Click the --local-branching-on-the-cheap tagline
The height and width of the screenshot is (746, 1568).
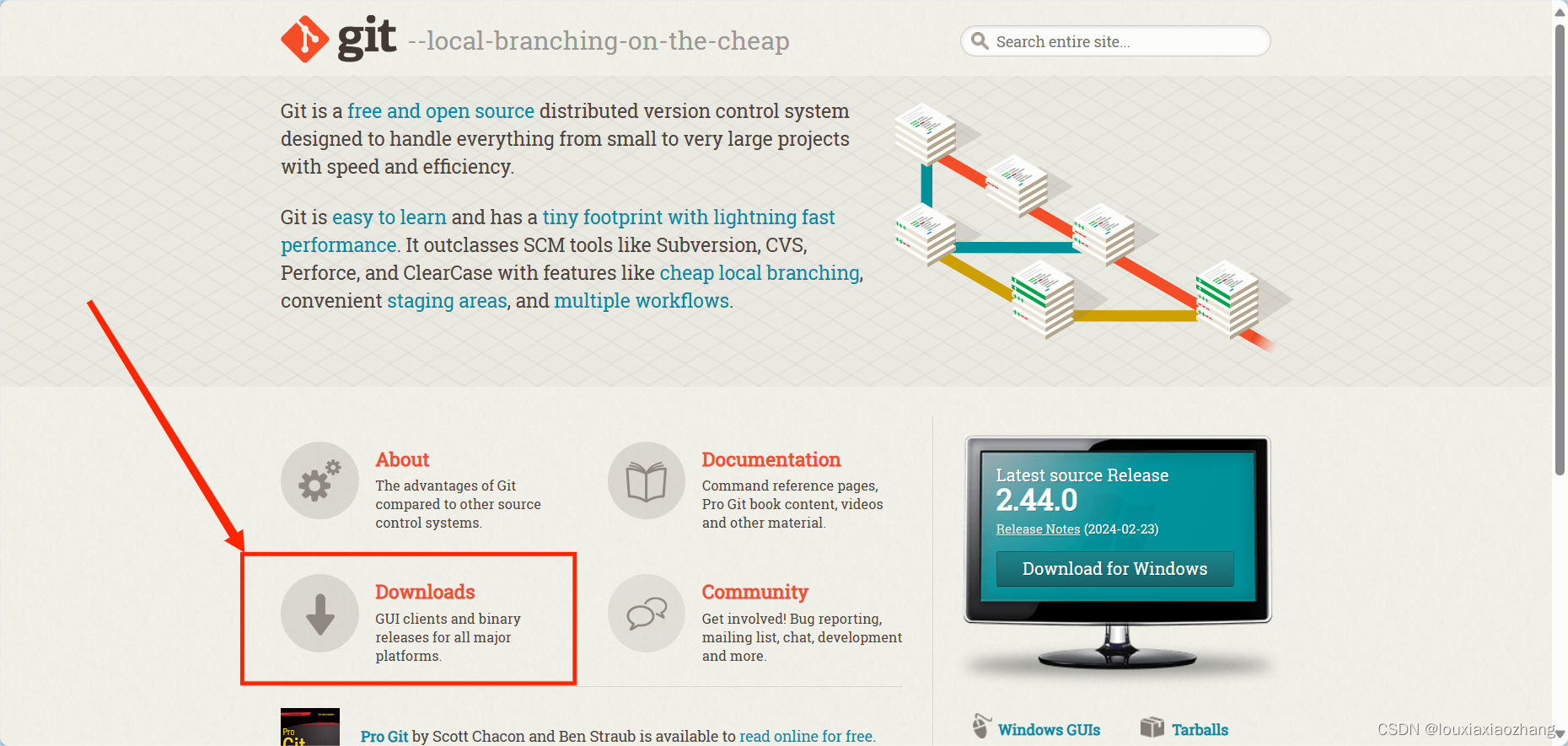point(599,40)
